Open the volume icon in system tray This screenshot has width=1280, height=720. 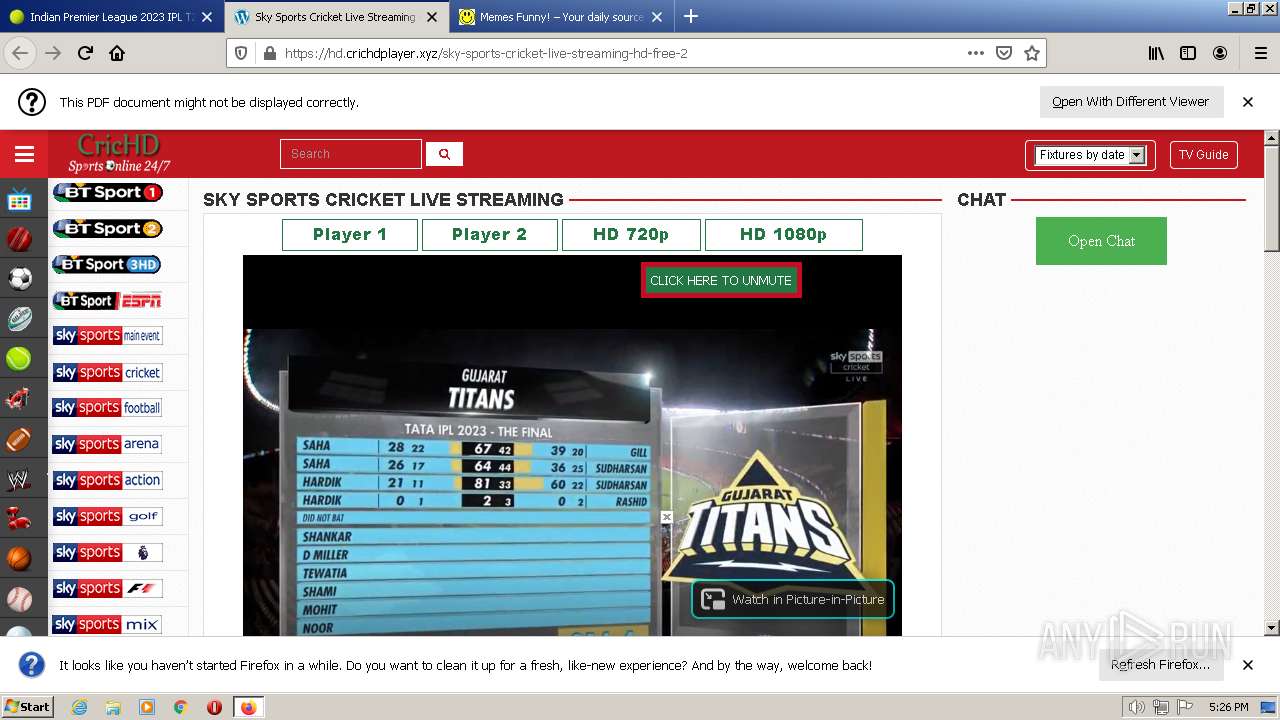(1137, 707)
